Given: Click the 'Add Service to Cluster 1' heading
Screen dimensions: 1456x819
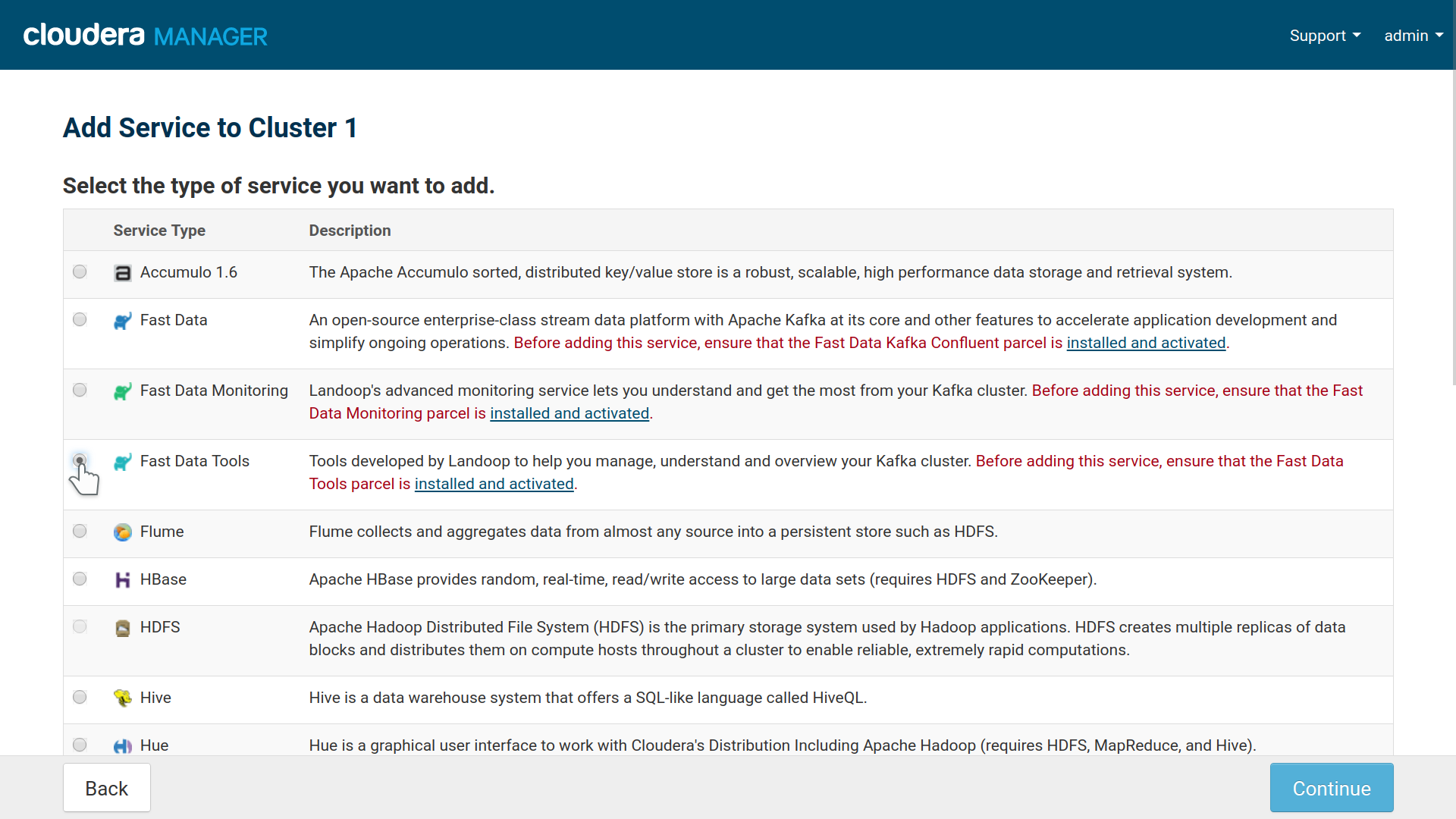Looking at the screenshot, I should point(210,127).
